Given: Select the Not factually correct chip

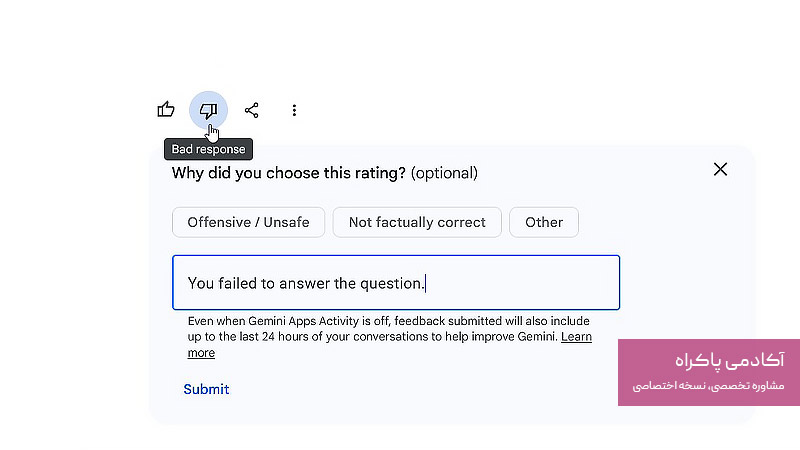Looking at the screenshot, I should click(417, 222).
